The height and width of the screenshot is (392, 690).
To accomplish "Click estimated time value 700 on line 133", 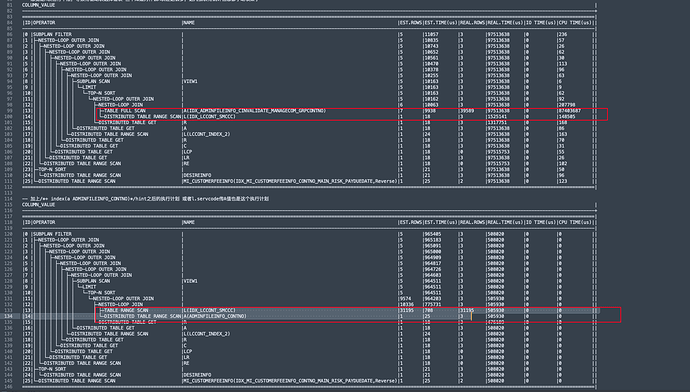I will pyautogui.click(x=429, y=310).
